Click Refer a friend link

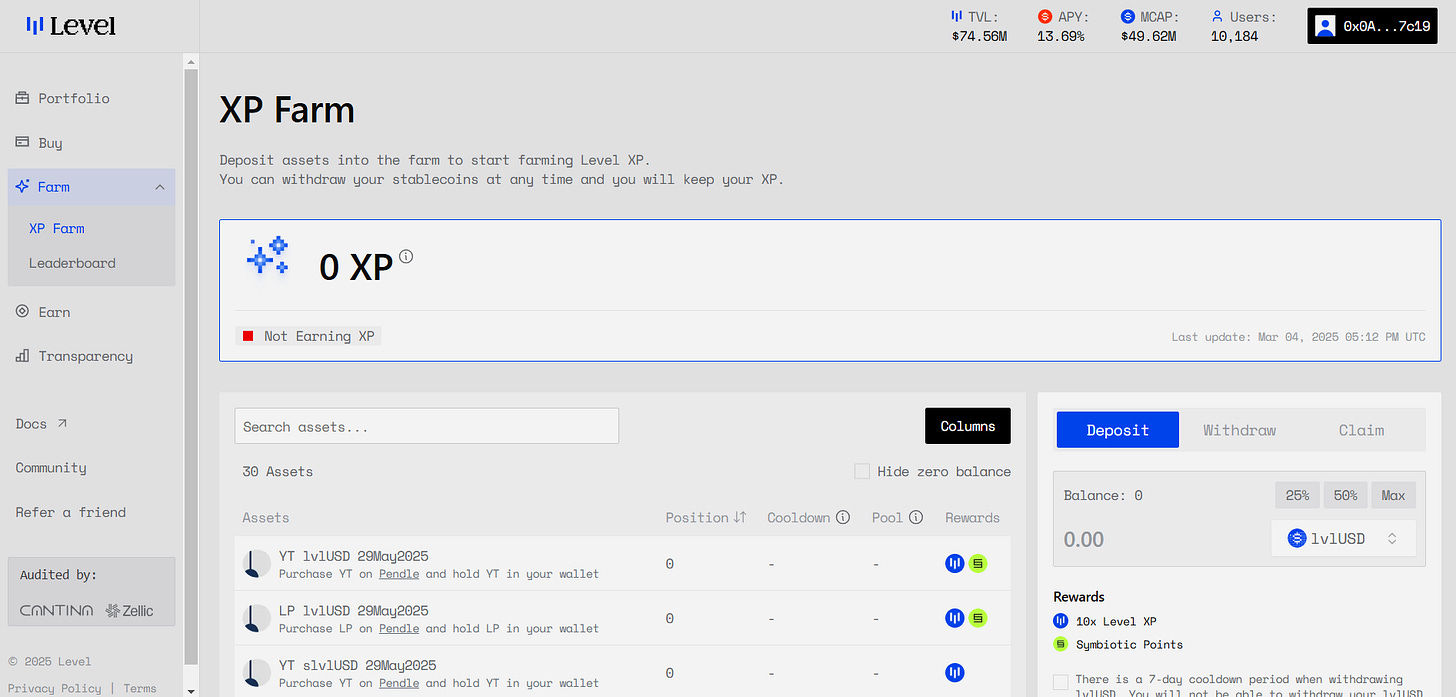pyautogui.click(x=71, y=512)
